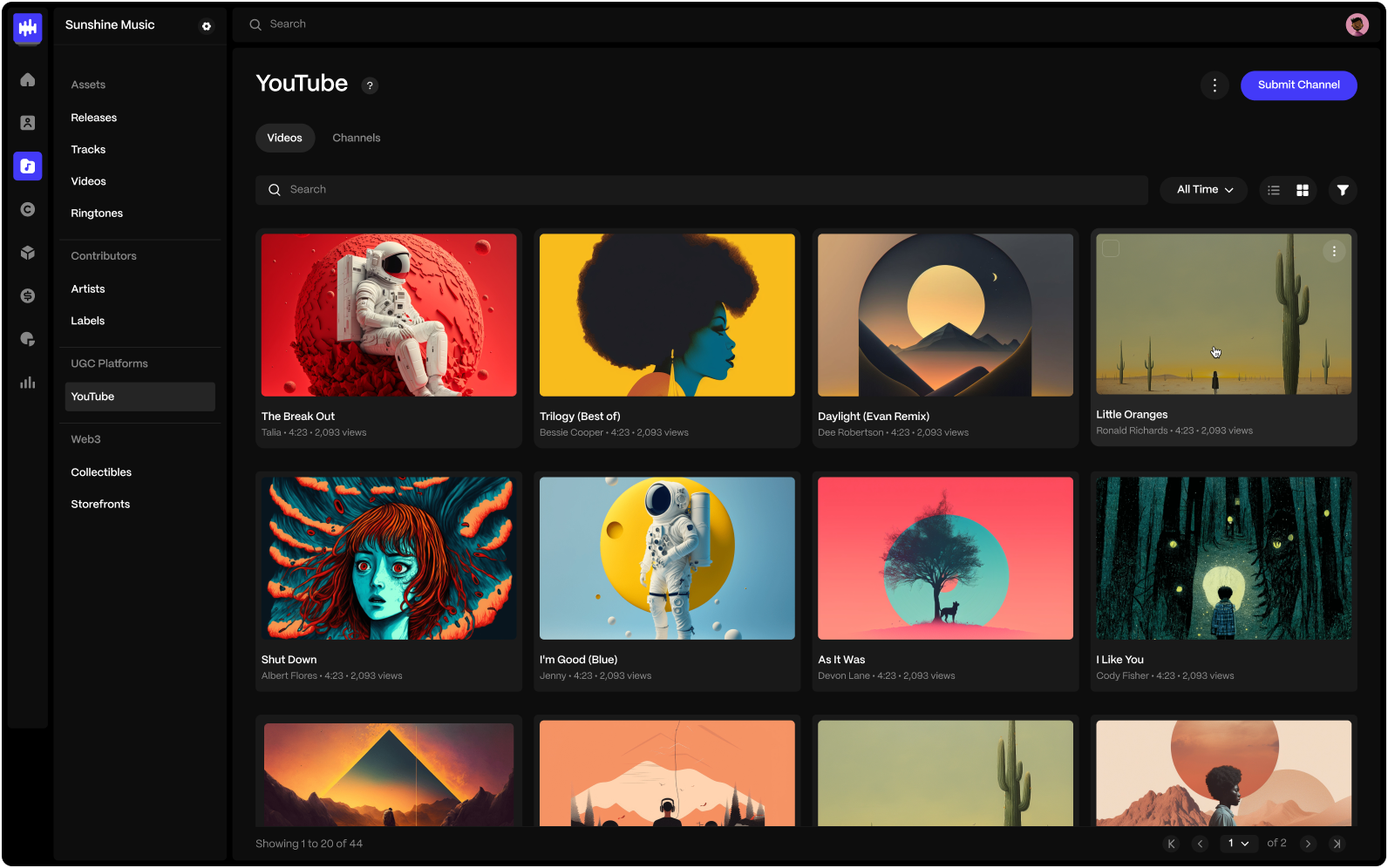Click the Sunshine Music app logo icon
1388x868 pixels.
click(28, 29)
